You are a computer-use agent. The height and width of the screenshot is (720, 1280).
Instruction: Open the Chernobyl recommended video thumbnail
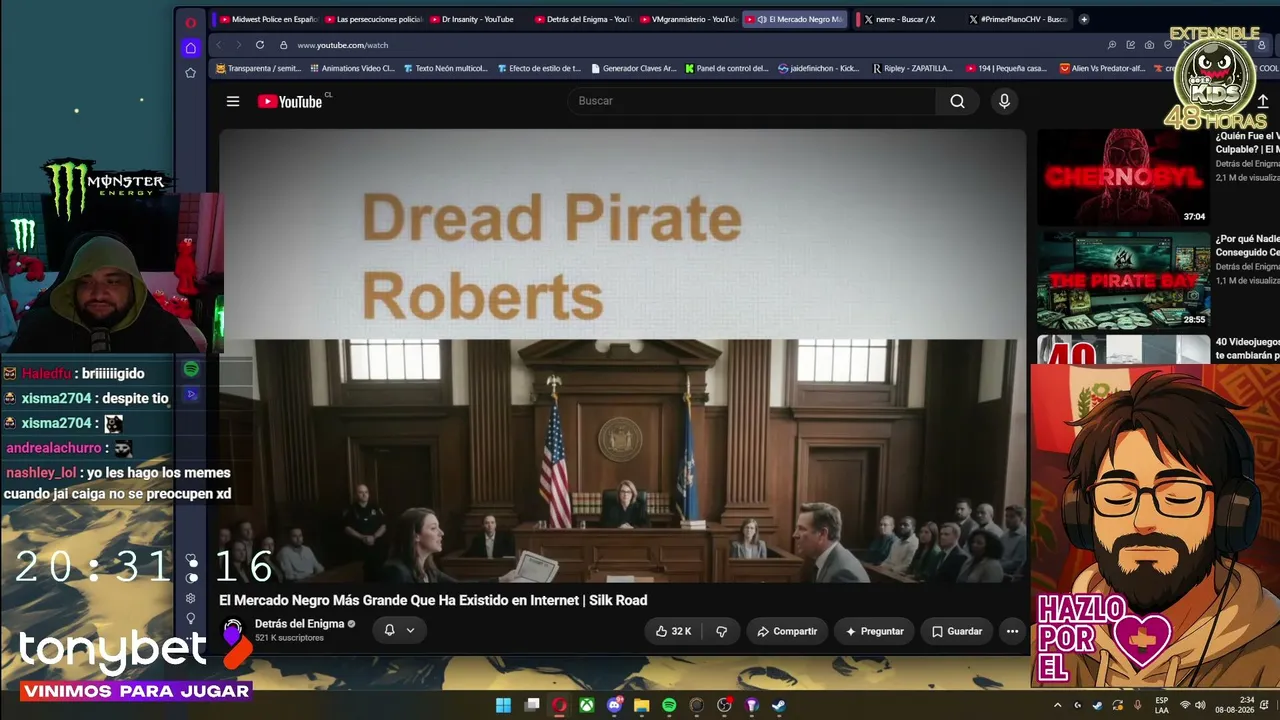pos(1123,177)
